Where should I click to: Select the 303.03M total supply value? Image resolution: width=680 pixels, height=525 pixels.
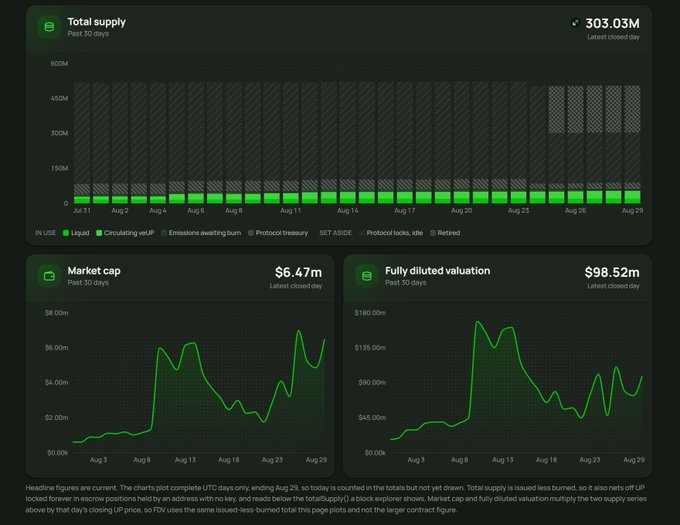pos(612,23)
